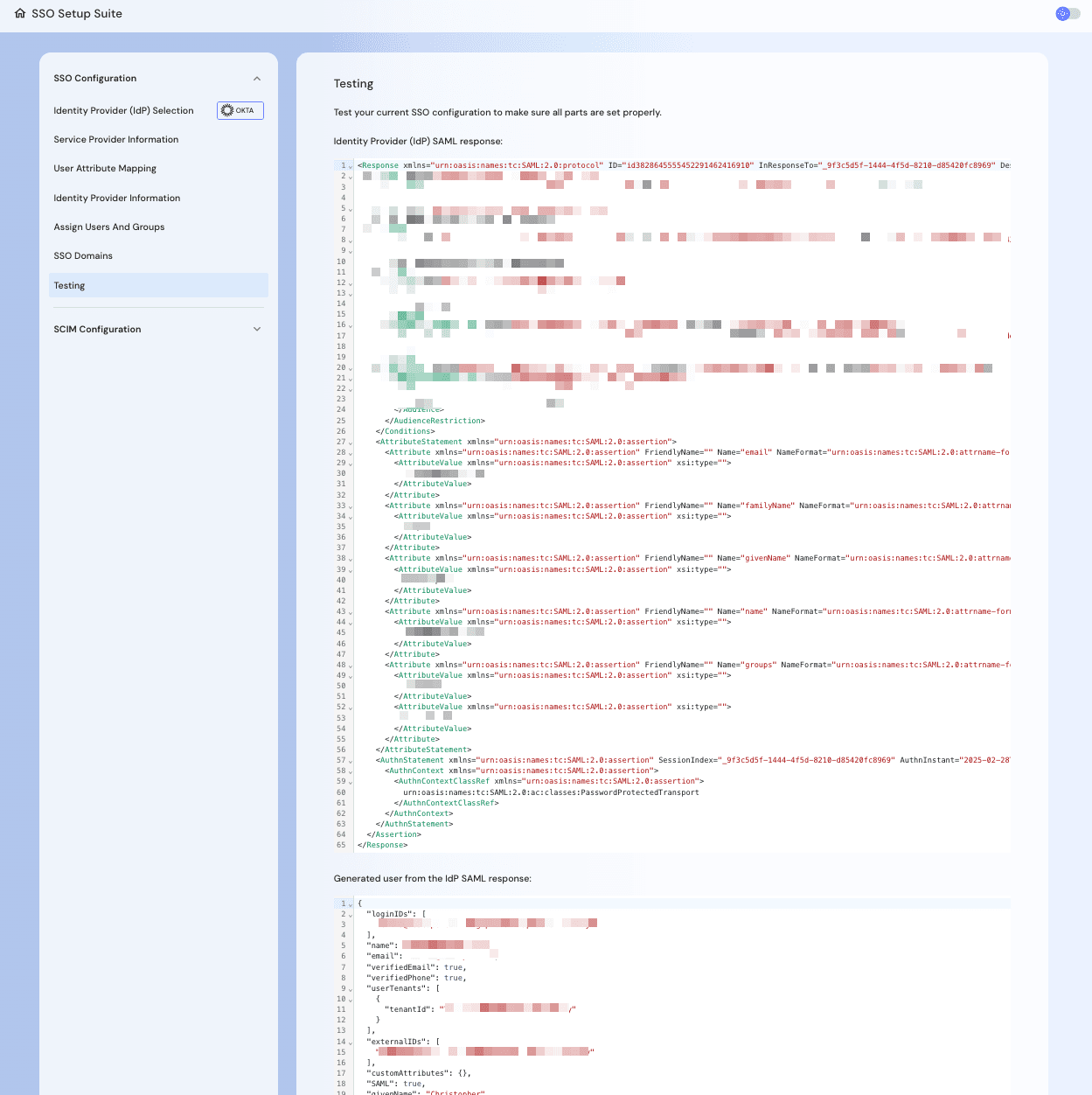The image size is (1092, 1095).
Task: Collapse the AttributeStatement fold at line 27
Action: click(x=350, y=442)
